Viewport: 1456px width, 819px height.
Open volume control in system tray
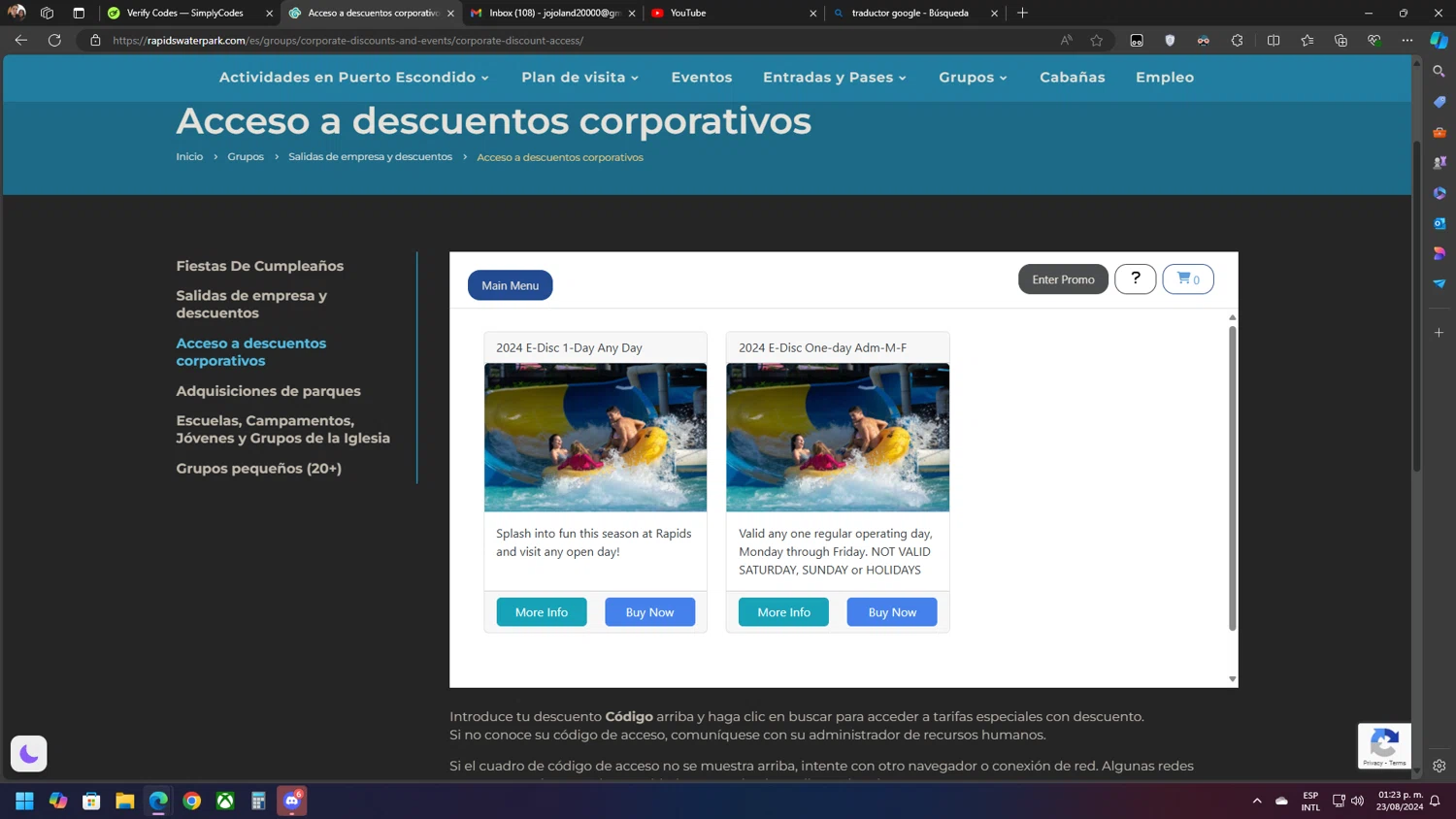(x=1357, y=801)
